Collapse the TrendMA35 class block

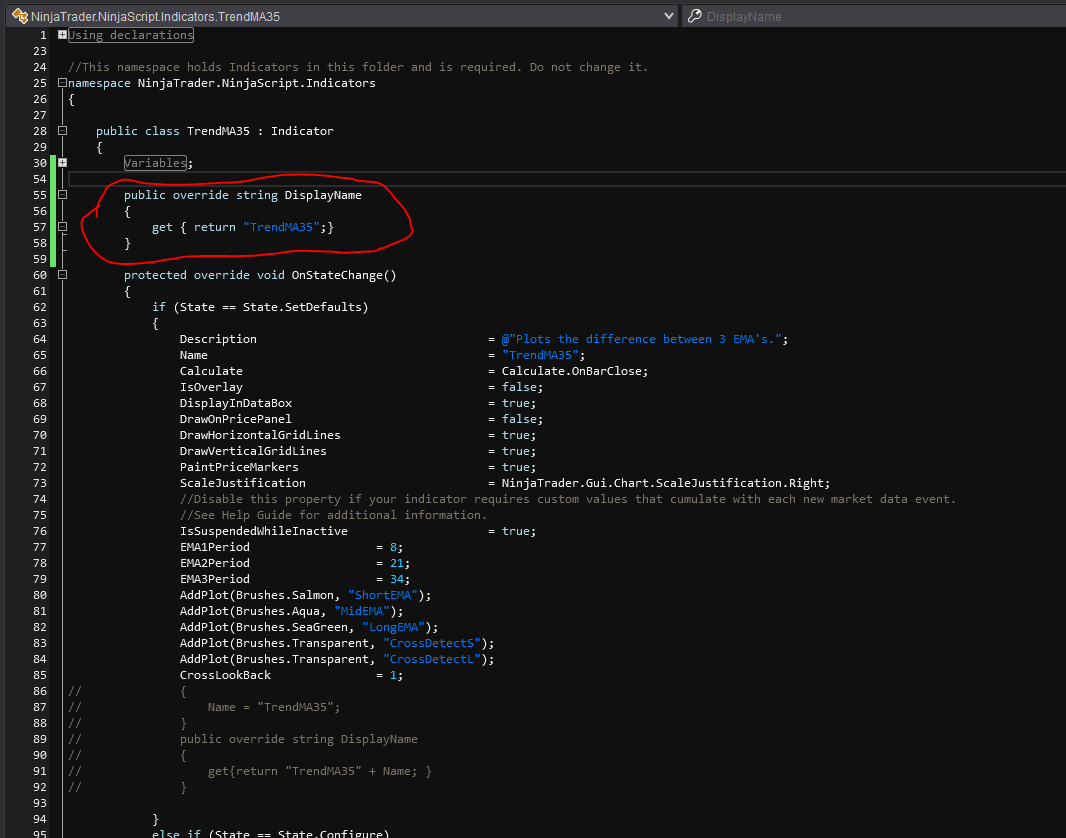point(63,131)
